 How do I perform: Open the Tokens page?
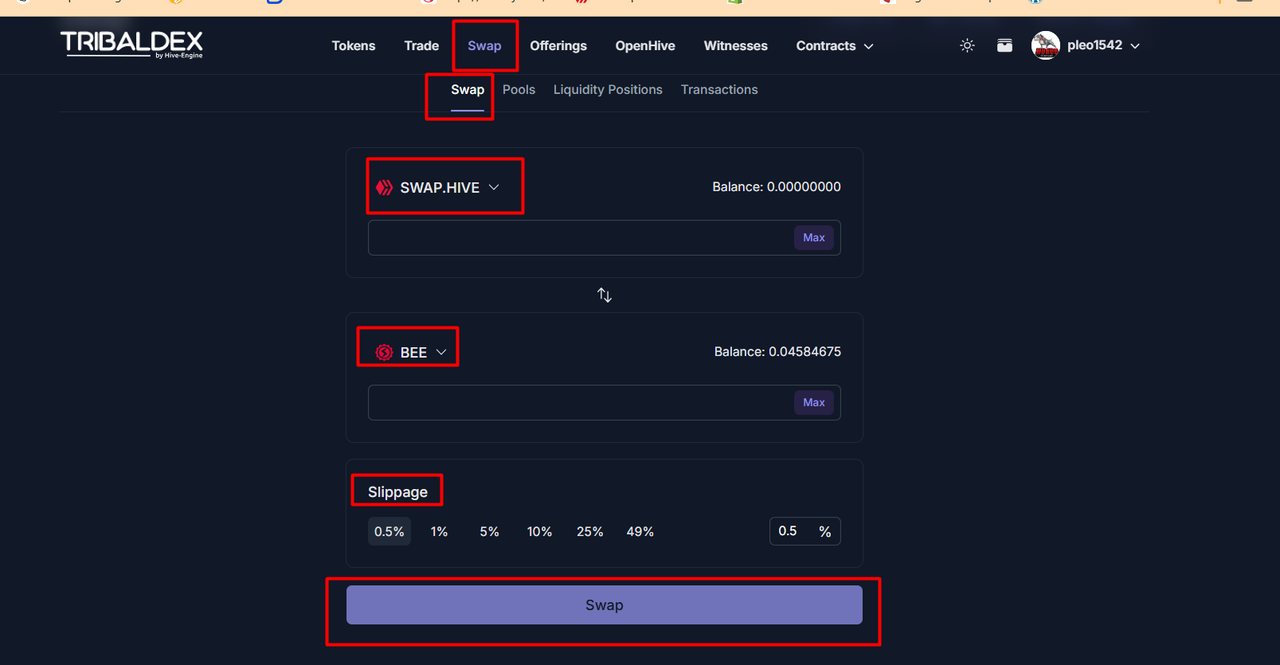click(354, 46)
